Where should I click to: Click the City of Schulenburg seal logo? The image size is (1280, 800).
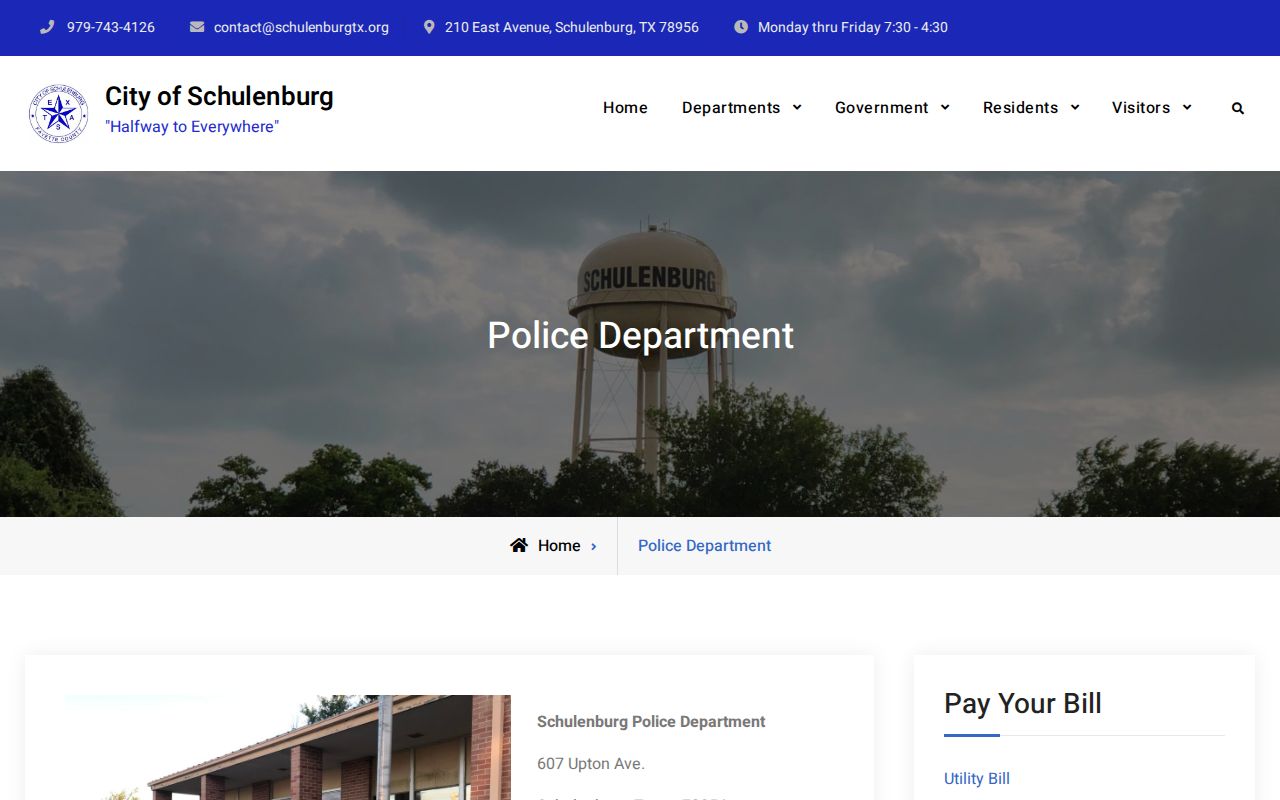click(x=59, y=113)
